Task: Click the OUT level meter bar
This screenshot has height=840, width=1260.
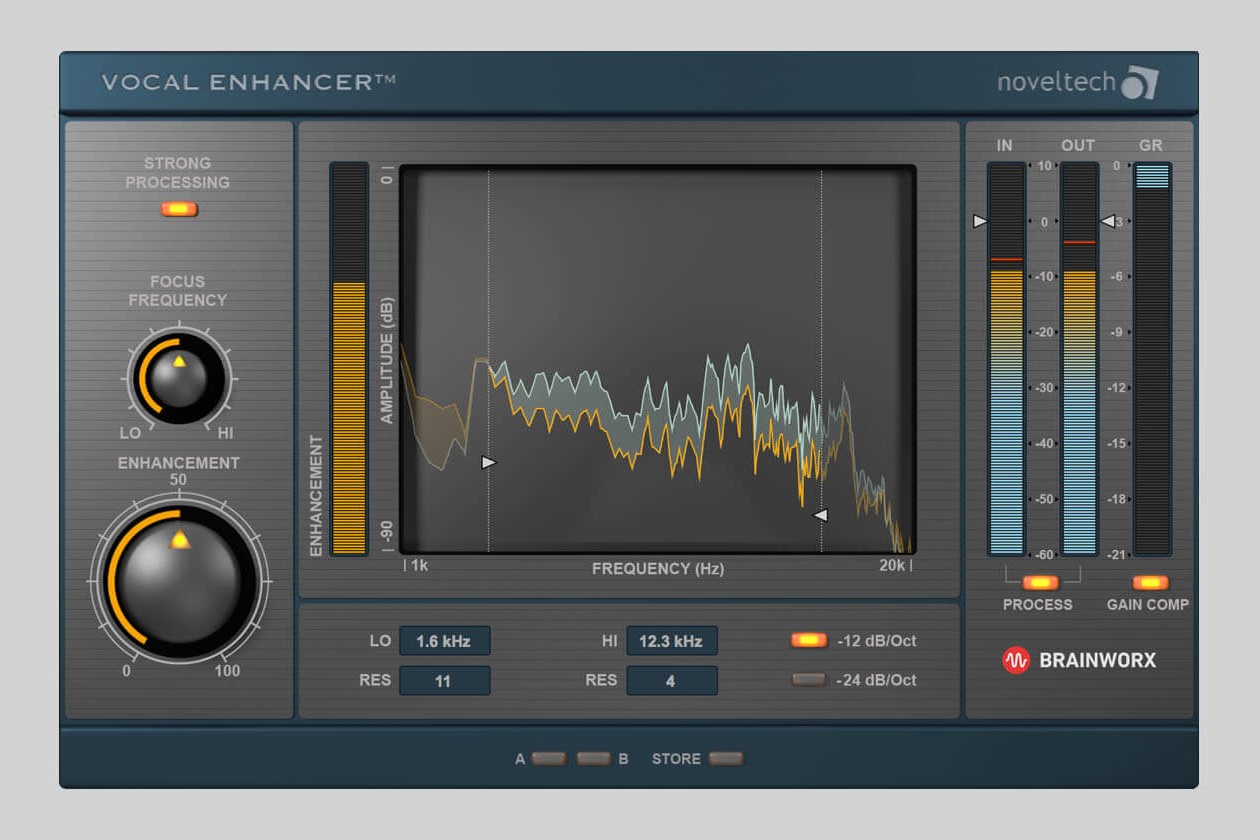Action: 1079,359
